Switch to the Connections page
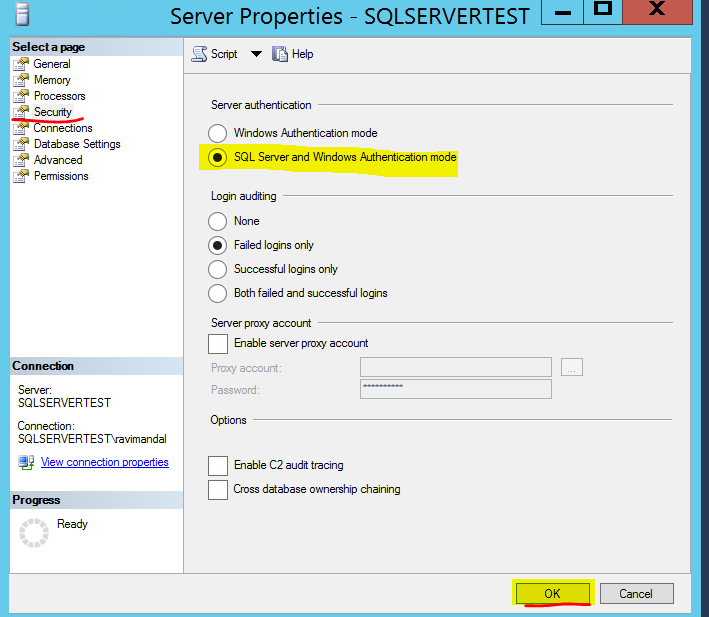Viewport: 709px width, 617px height. tap(62, 128)
